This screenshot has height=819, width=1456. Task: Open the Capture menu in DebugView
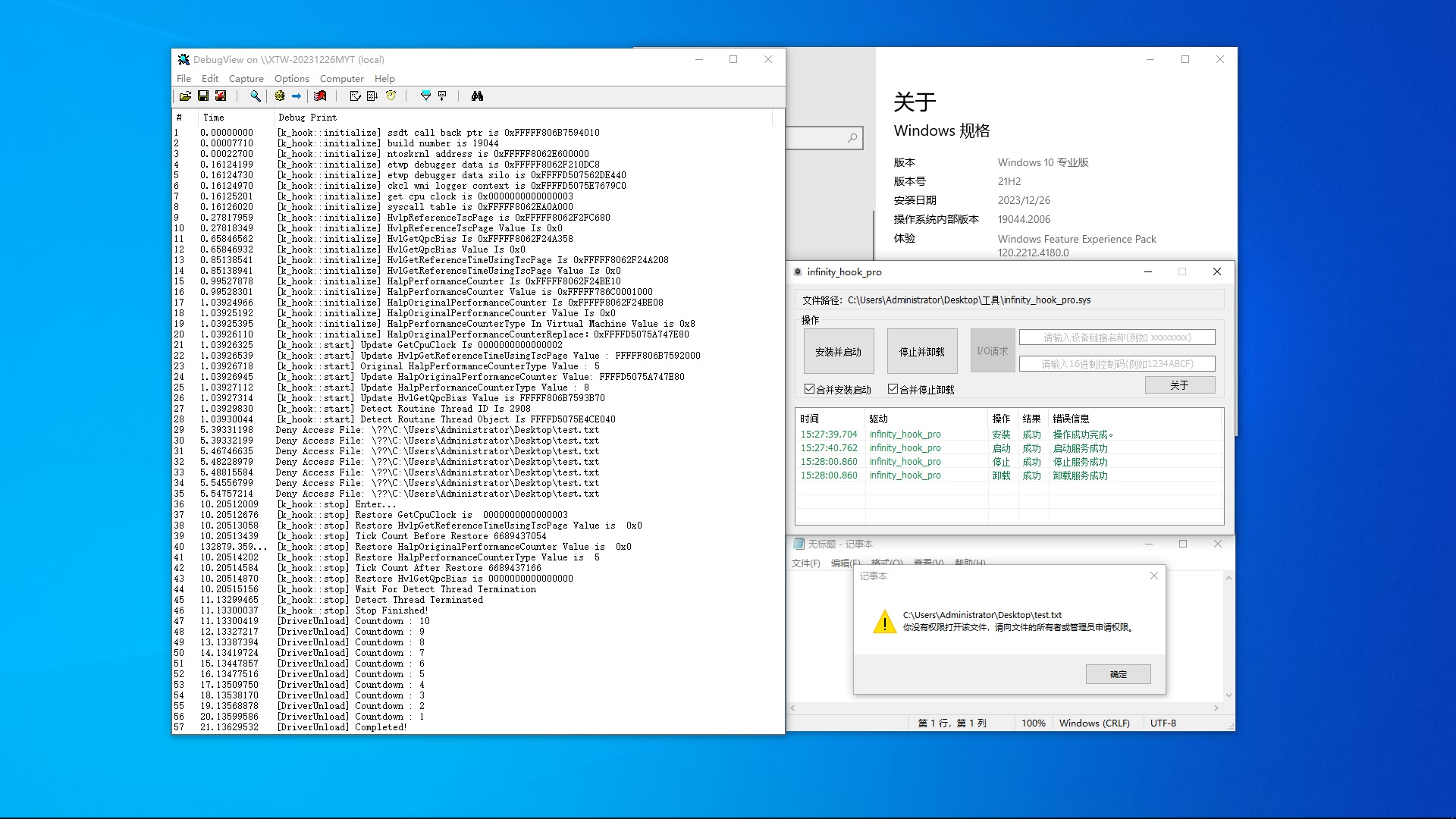246,79
